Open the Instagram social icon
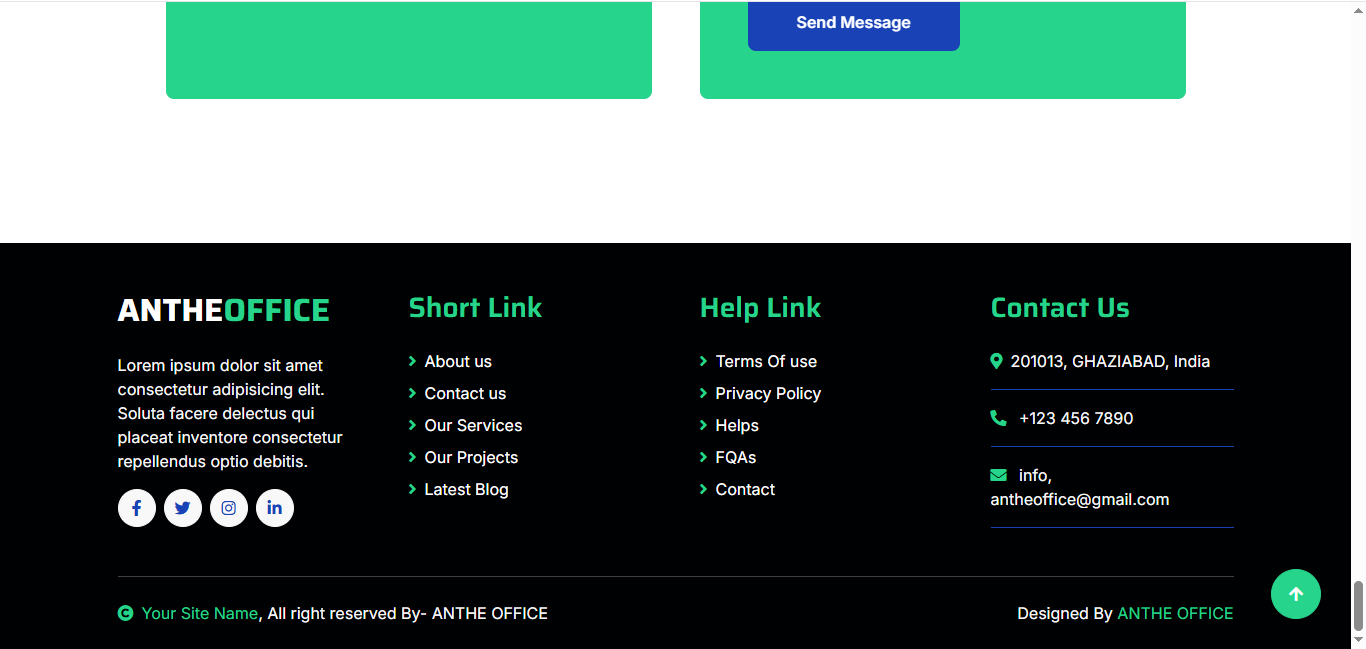The height and width of the screenshot is (649, 1366). pyautogui.click(x=228, y=508)
